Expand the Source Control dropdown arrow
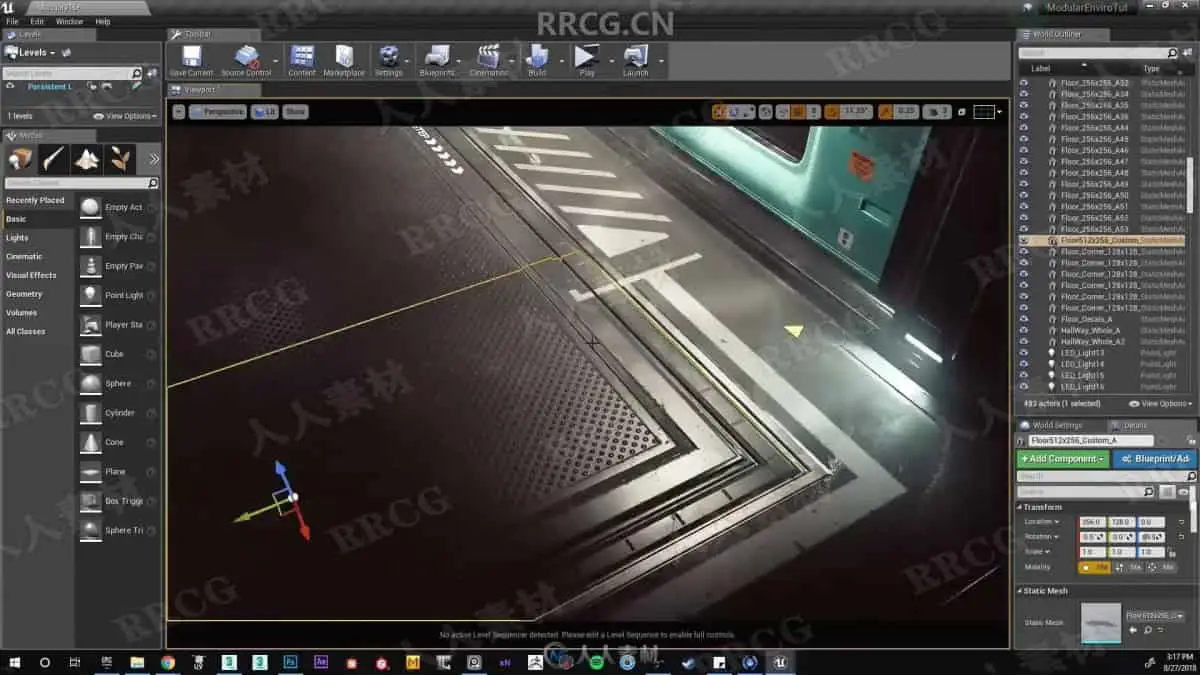Screen dimensions: 1200x675 (275, 60)
